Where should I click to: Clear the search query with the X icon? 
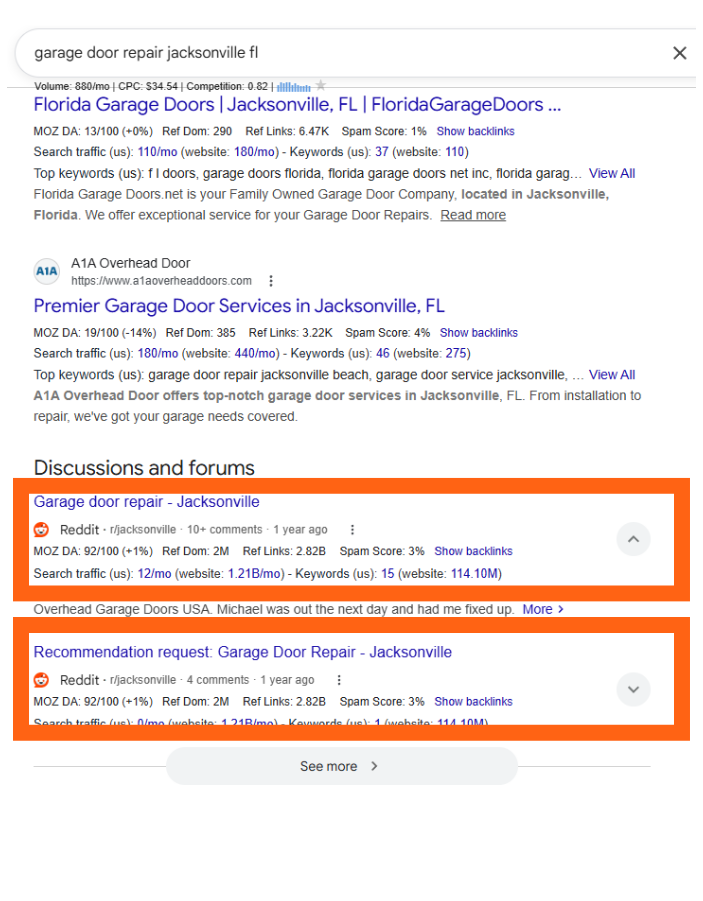679,53
